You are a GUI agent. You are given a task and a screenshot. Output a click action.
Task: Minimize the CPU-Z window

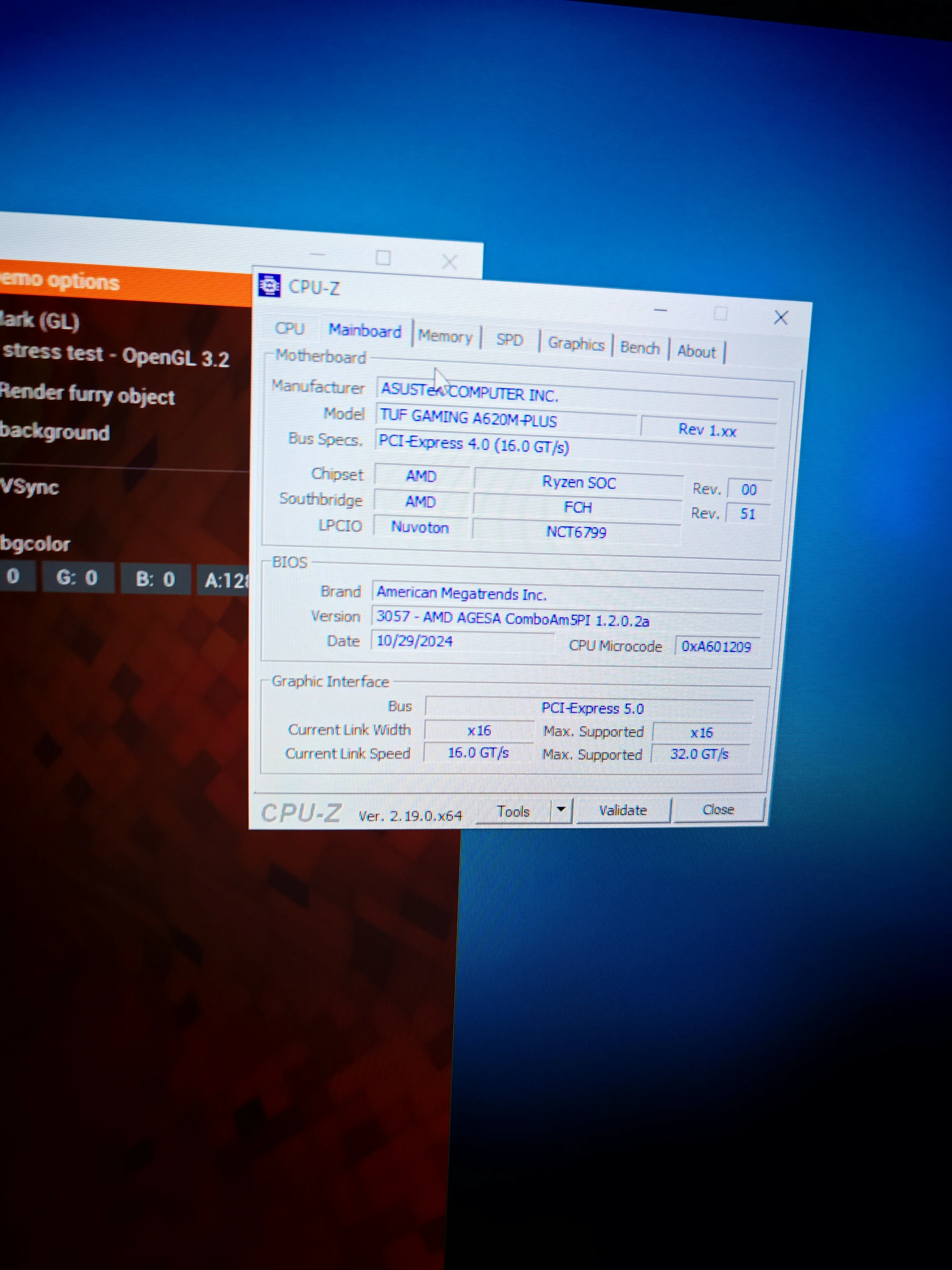point(660,311)
